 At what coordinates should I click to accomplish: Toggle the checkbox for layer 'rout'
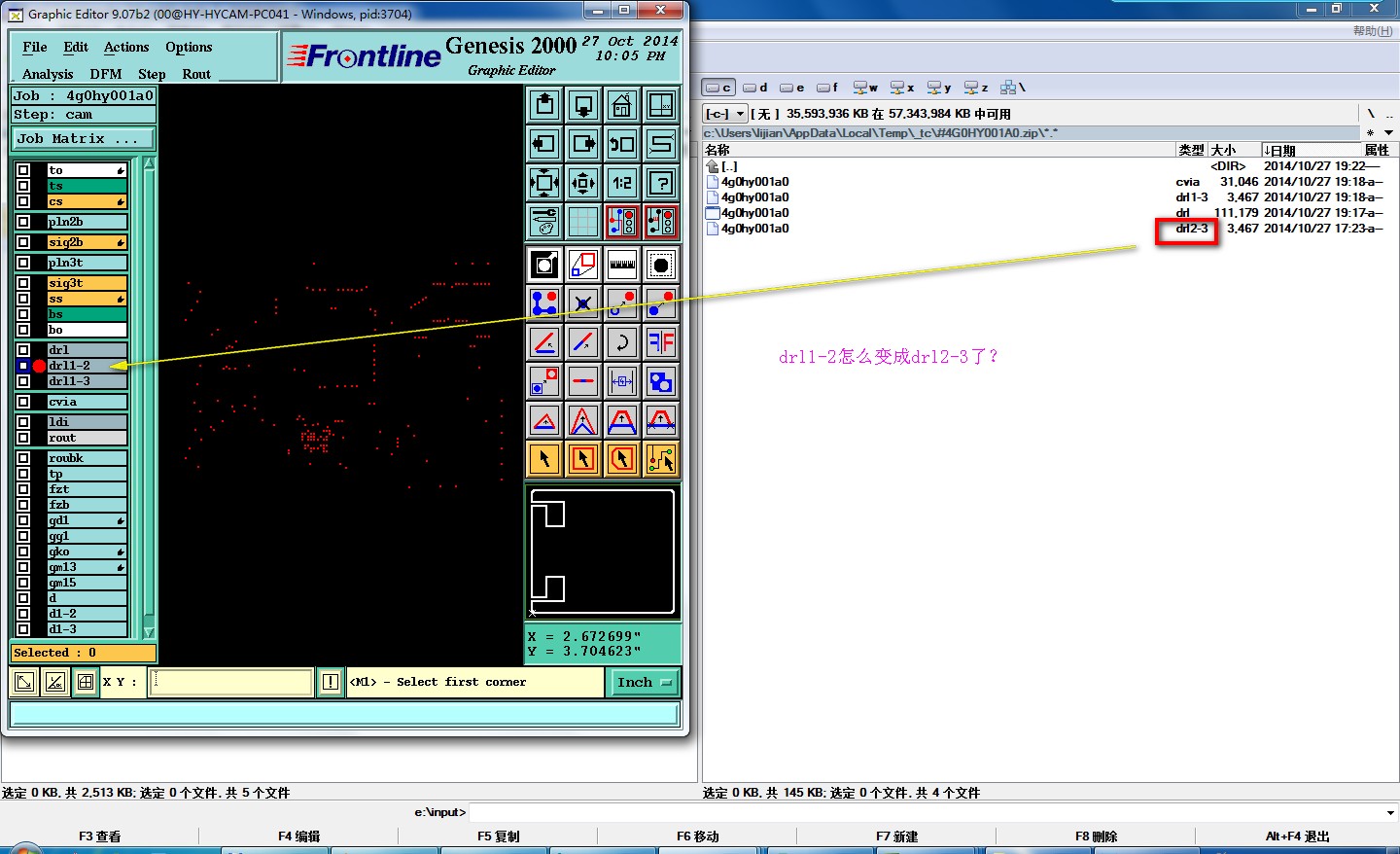(23, 438)
